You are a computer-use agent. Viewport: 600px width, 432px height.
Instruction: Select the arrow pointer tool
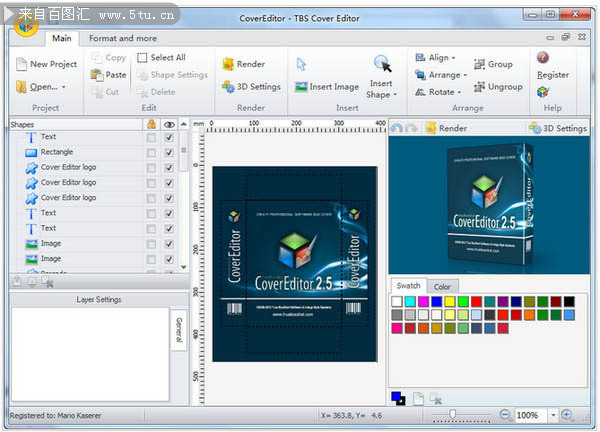301,64
